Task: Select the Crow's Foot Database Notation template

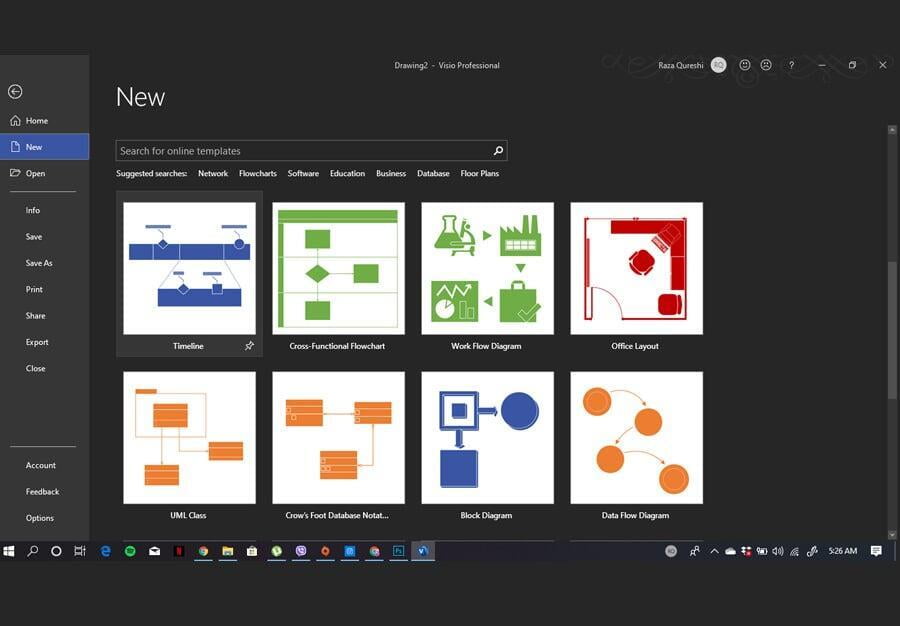Action: (339, 438)
